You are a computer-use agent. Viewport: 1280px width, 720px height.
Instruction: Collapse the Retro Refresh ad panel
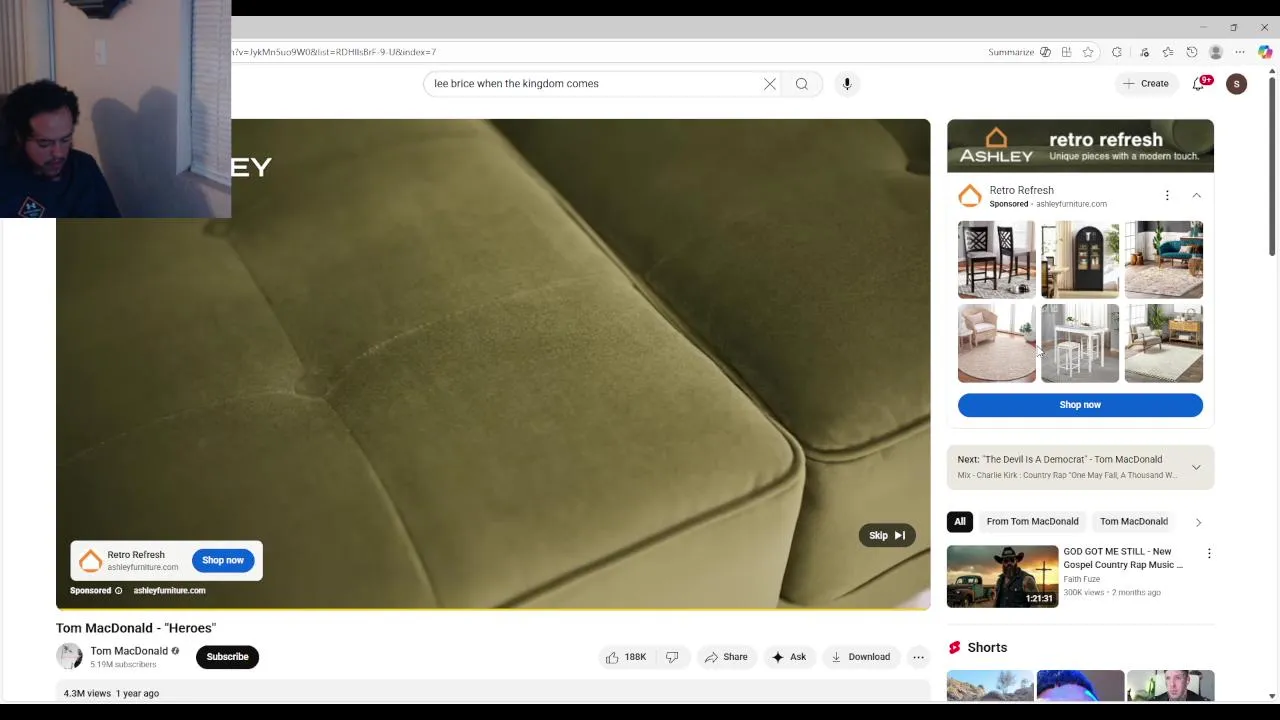[1196, 196]
